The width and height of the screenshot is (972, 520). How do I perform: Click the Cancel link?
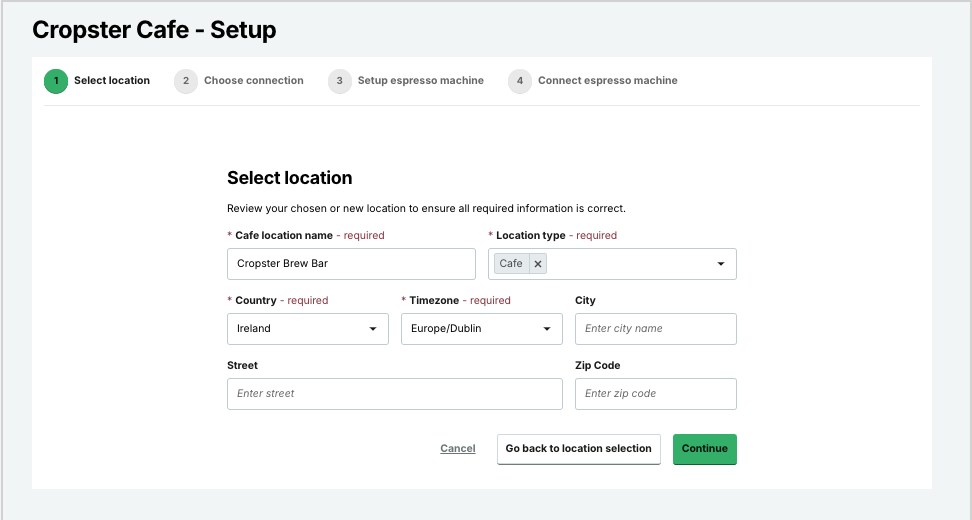coord(457,449)
